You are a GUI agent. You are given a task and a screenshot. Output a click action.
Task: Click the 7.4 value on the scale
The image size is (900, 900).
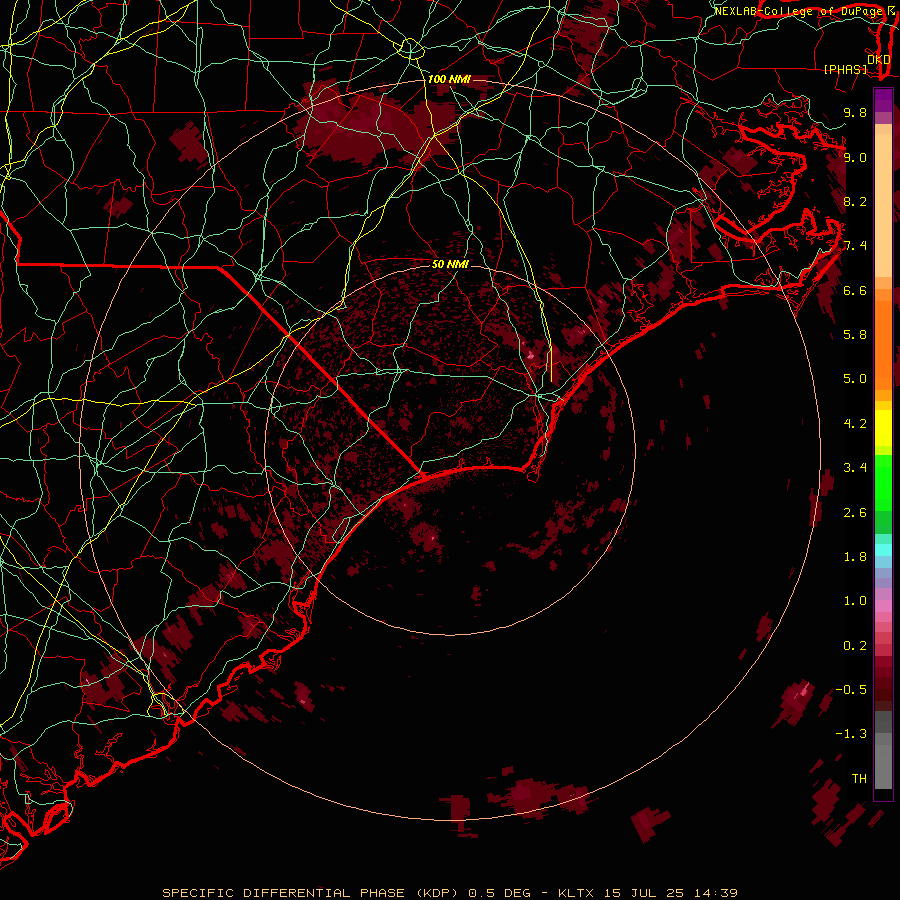[x=855, y=246]
